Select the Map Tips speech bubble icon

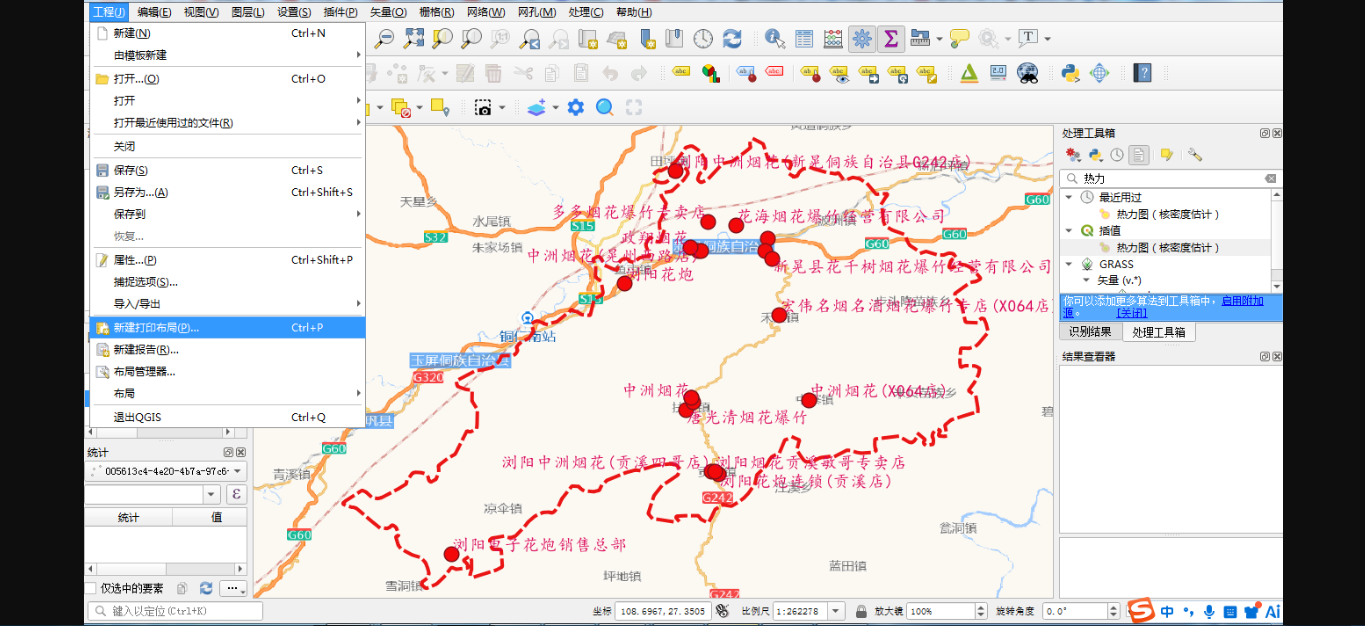960,39
